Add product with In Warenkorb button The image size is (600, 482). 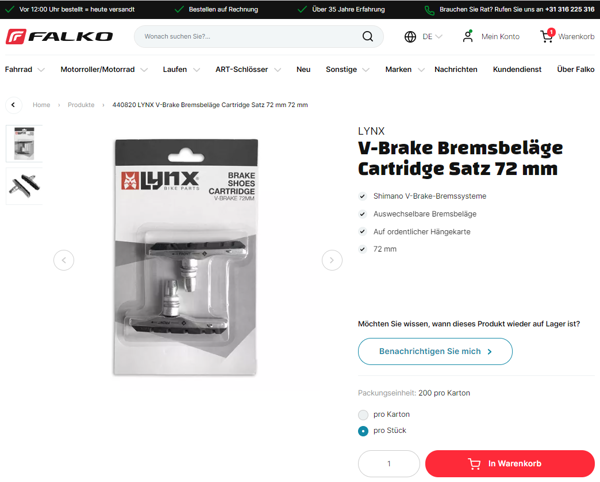[x=510, y=463]
